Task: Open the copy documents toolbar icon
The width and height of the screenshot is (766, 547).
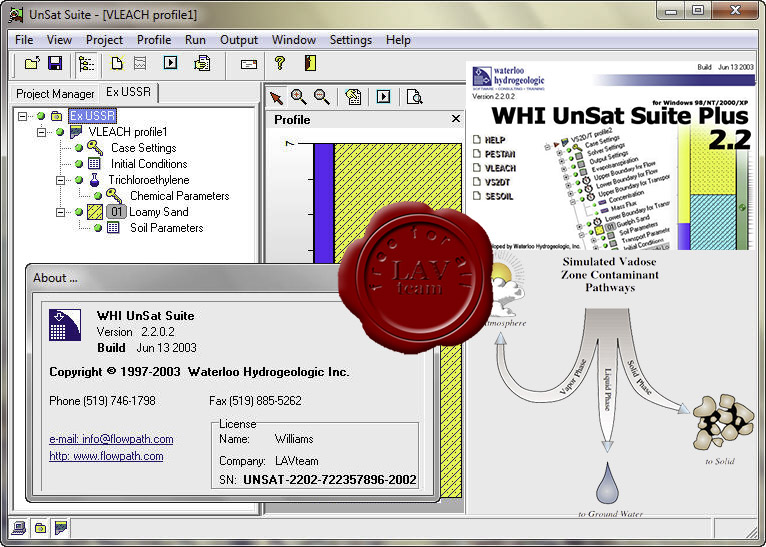Action: coord(202,63)
